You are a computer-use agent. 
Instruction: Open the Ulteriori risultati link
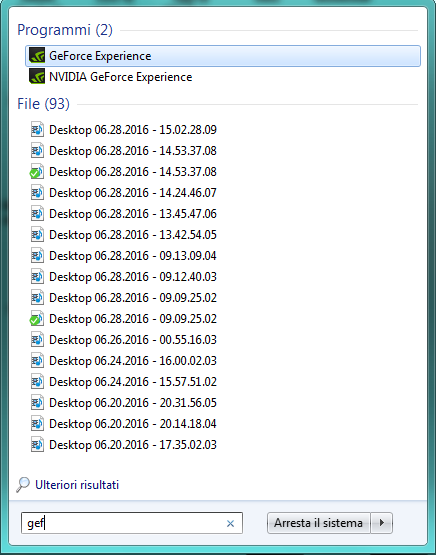click(x=77, y=485)
